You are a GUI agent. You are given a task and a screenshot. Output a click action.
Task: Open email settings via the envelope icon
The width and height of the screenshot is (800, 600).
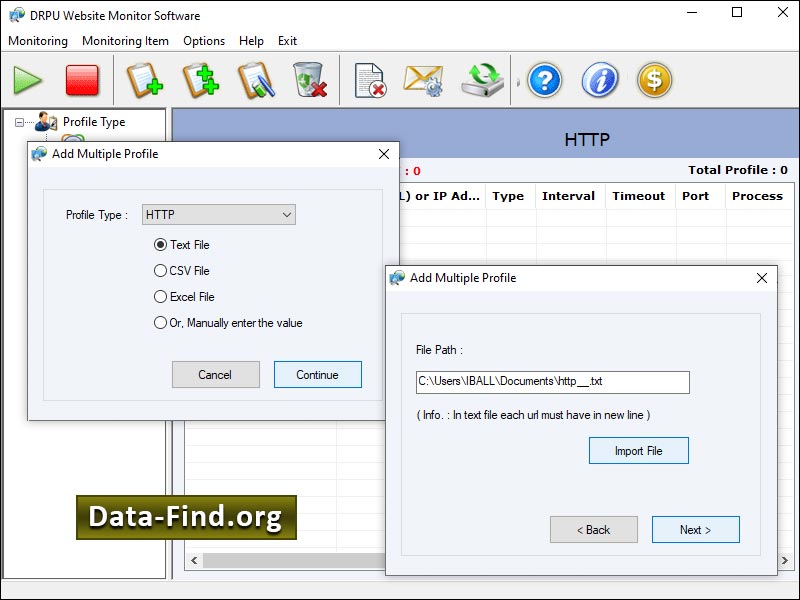(x=422, y=81)
